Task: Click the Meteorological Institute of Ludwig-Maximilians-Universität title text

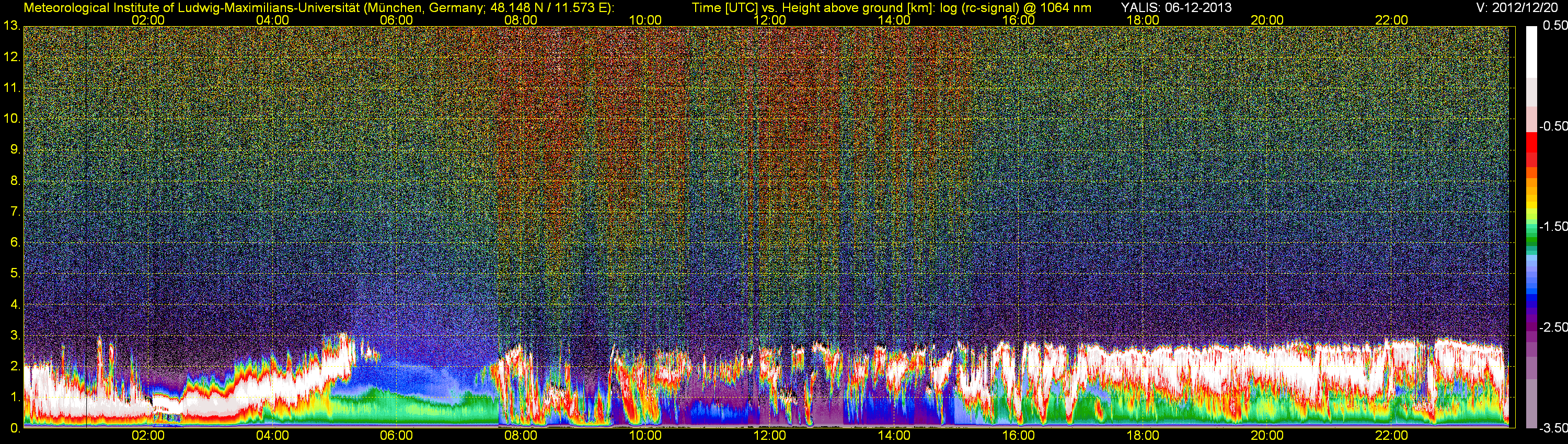Action: (x=319, y=7)
